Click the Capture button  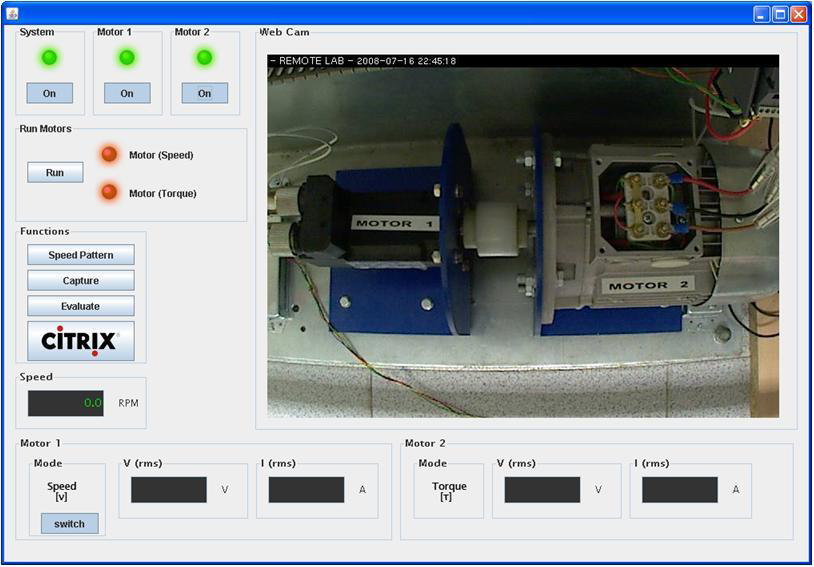point(80,281)
